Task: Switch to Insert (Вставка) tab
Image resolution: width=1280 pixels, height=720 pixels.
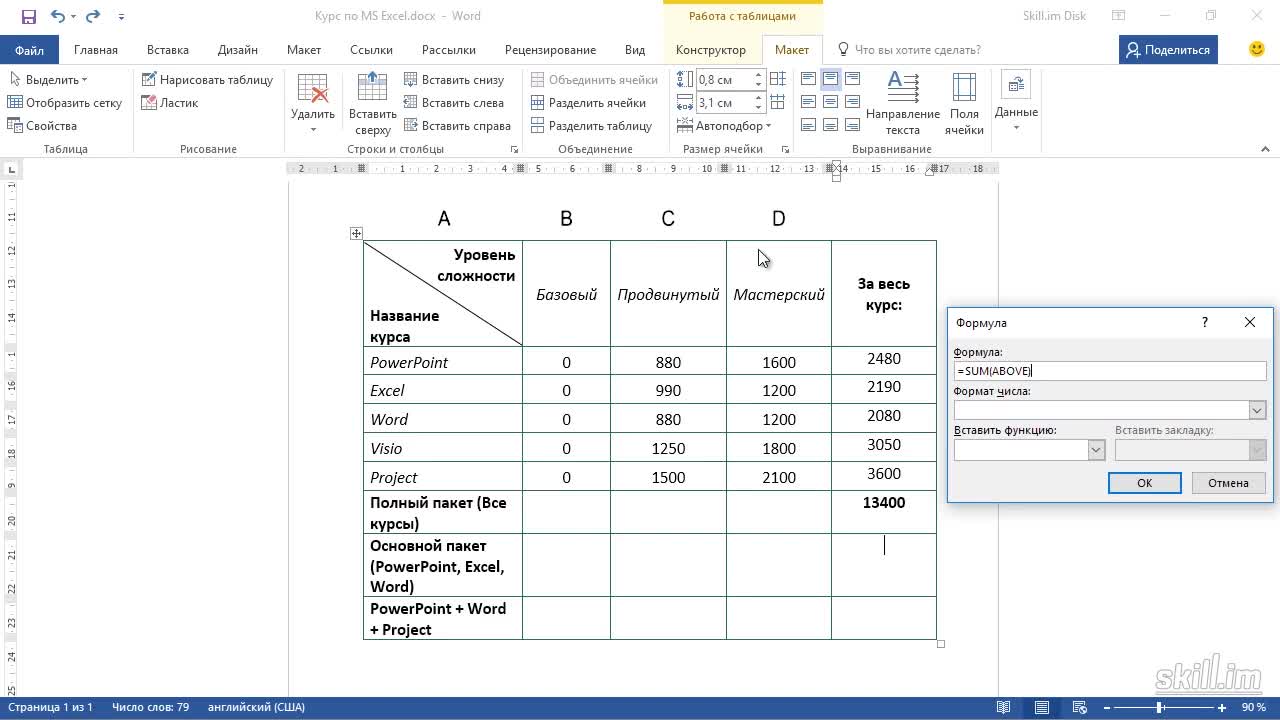Action: (168, 49)
